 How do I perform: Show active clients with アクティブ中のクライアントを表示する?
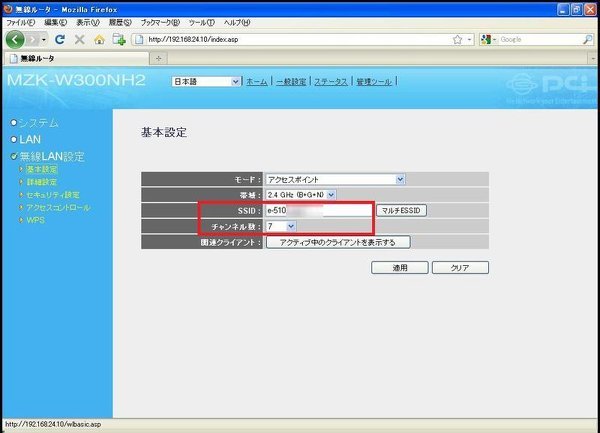coord(337,242)
